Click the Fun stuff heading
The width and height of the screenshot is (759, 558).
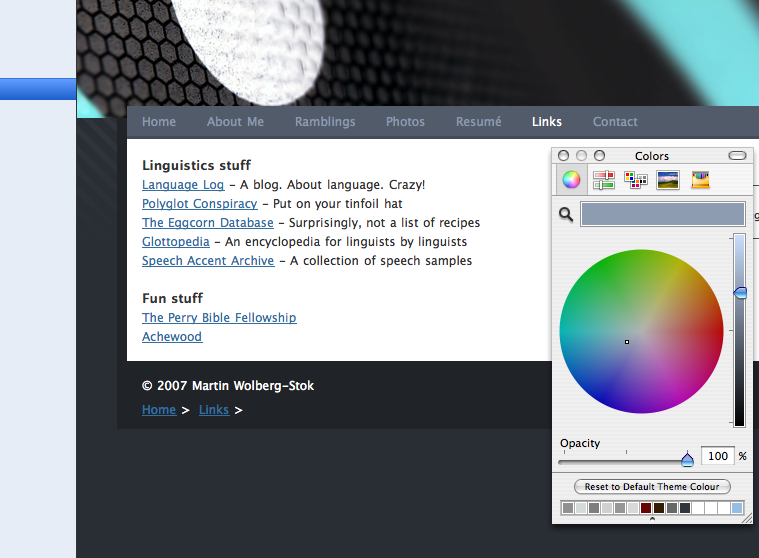pos(172,298)
